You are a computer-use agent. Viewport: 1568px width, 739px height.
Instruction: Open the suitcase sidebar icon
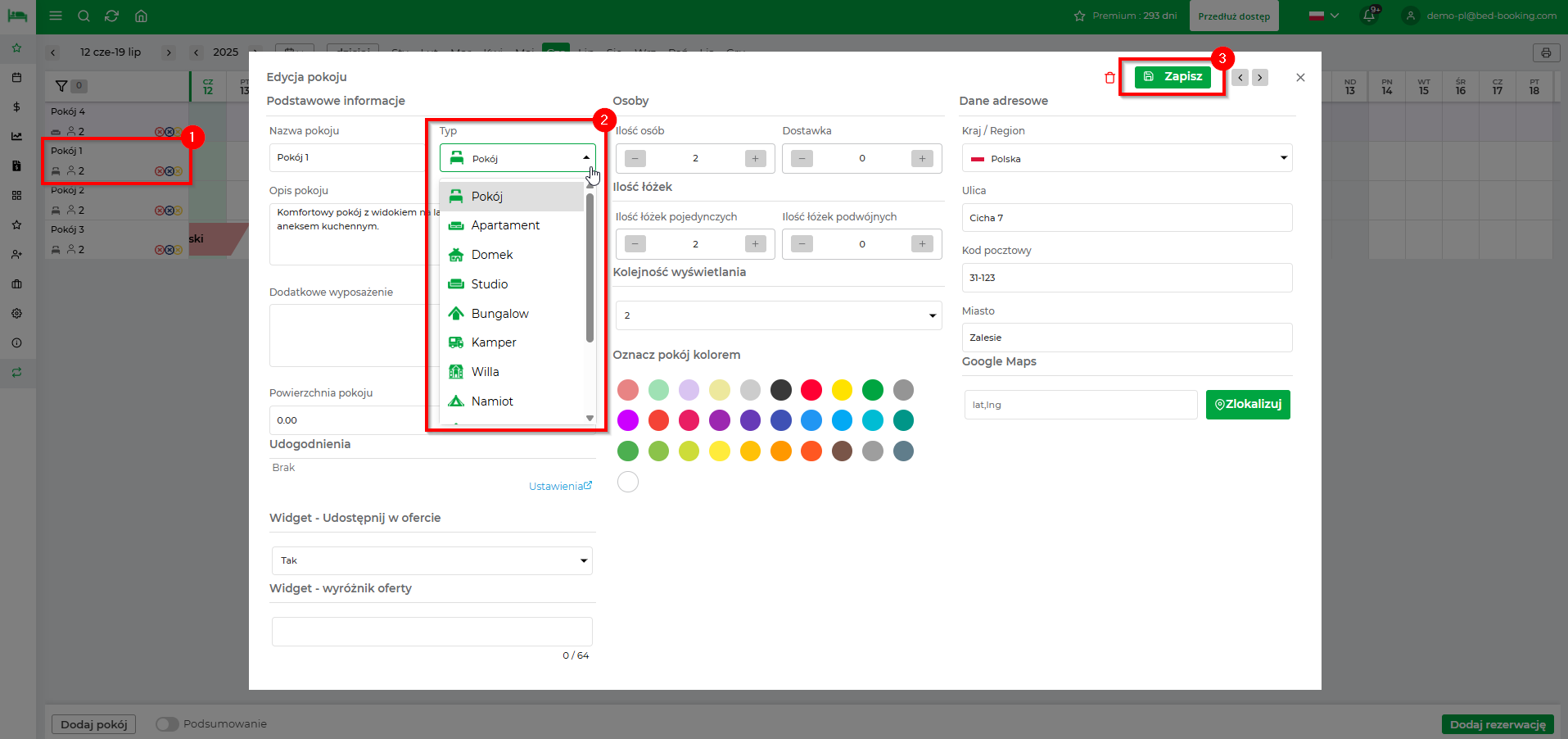pyautogui.click(x=16, y=284)
